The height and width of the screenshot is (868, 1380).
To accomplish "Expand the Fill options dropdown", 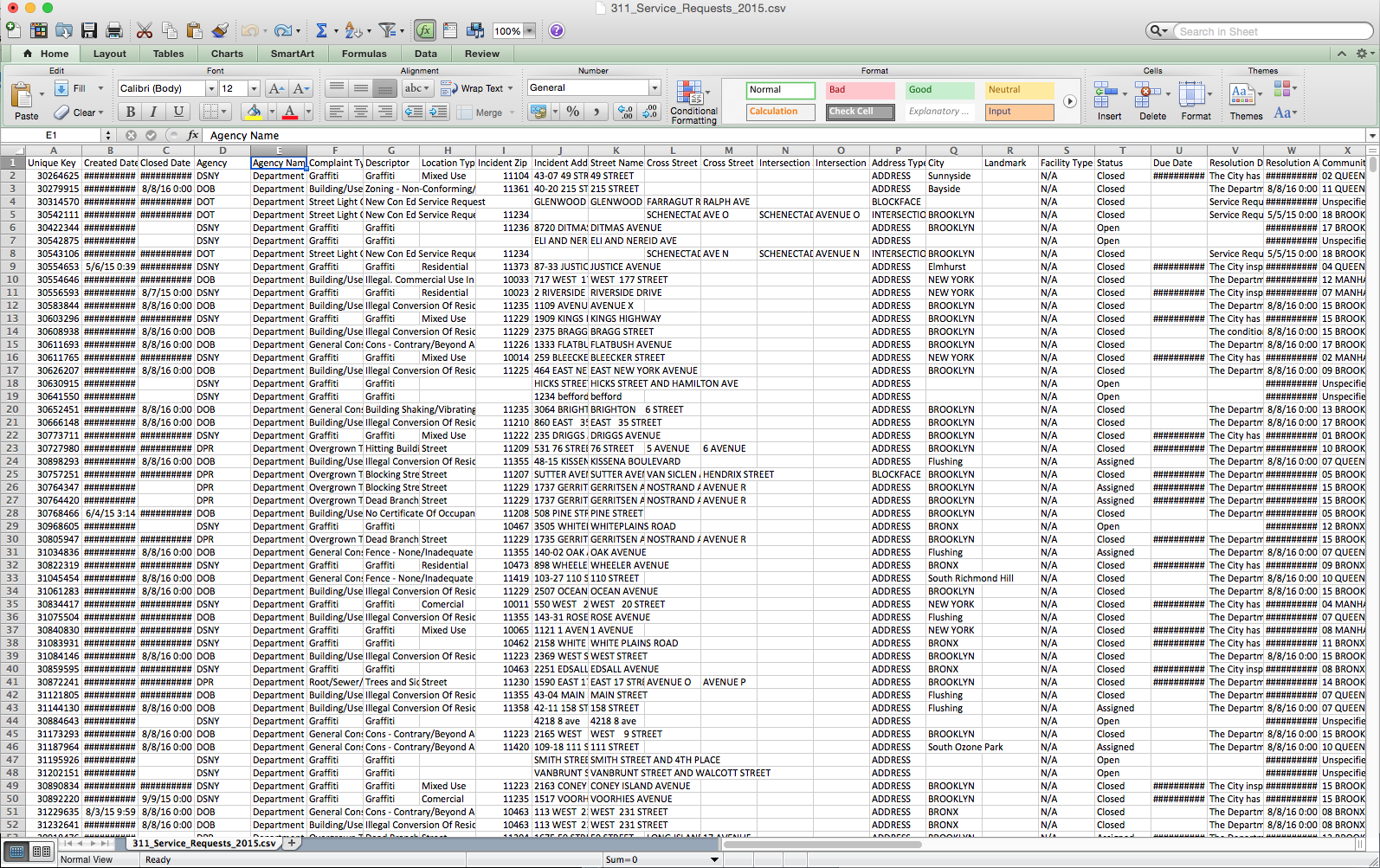I will [100, 88].
